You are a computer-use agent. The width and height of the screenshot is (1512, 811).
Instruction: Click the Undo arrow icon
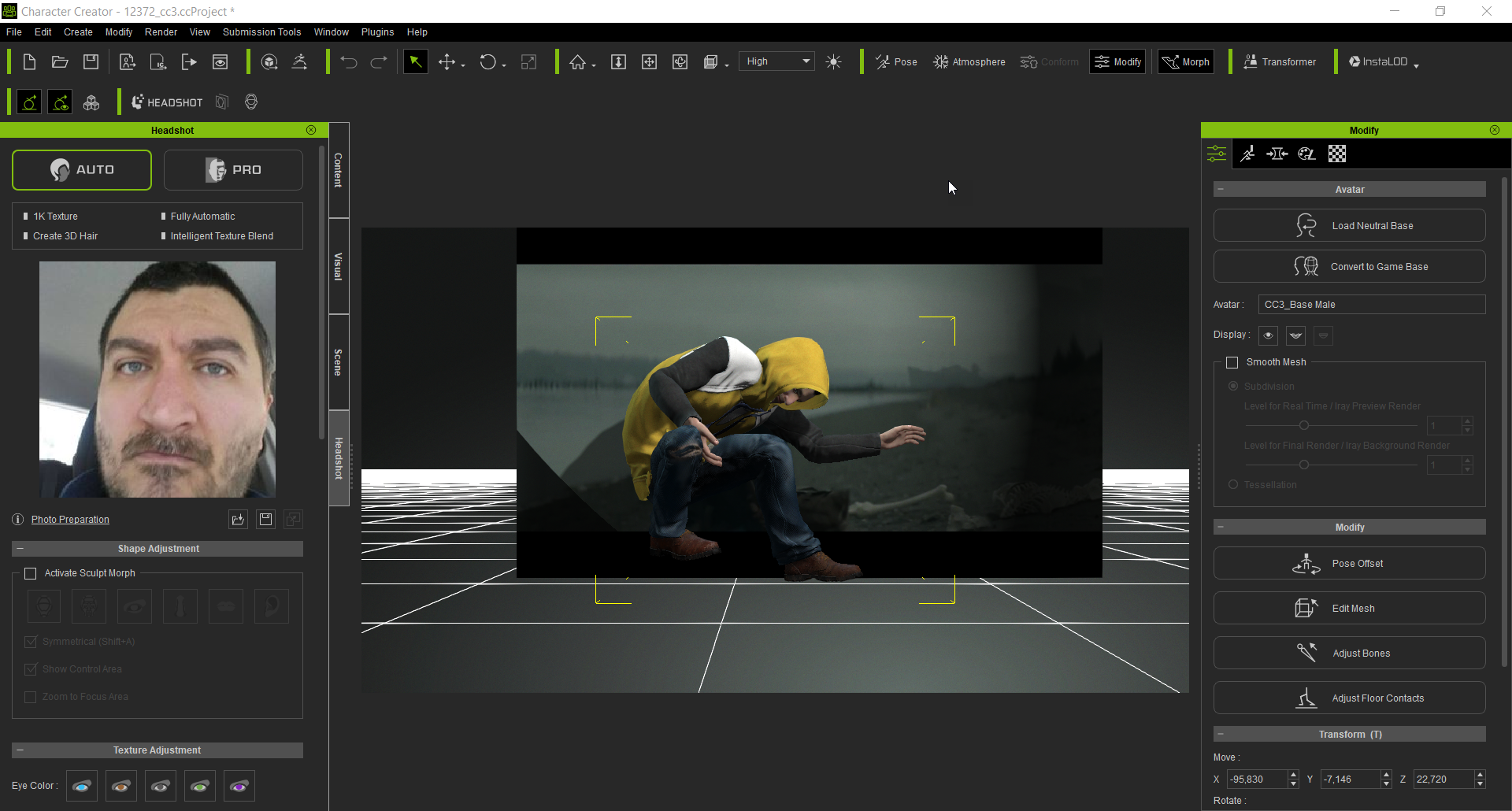click(349, 62)
